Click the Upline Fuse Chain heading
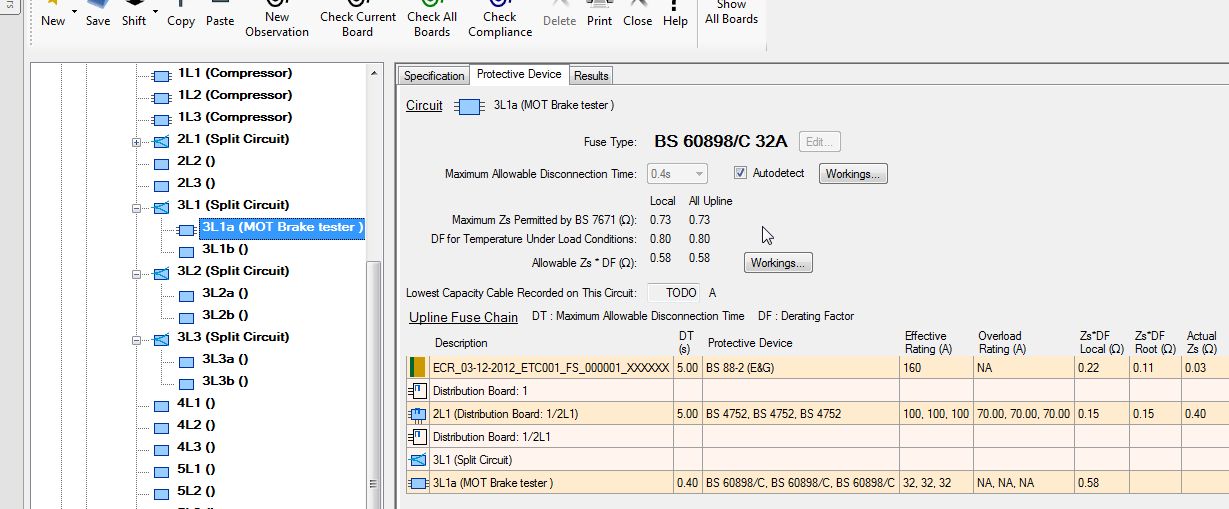 [463, 318]
